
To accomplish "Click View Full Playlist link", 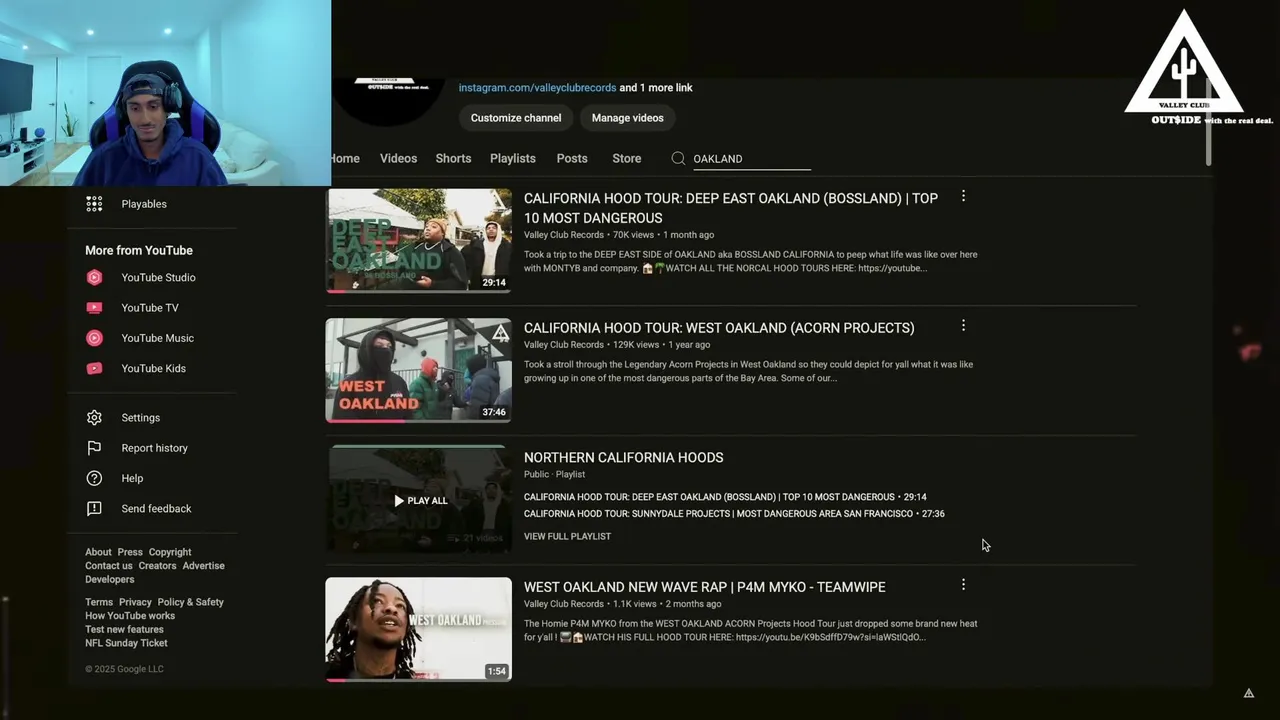I will tap(567, 536).
